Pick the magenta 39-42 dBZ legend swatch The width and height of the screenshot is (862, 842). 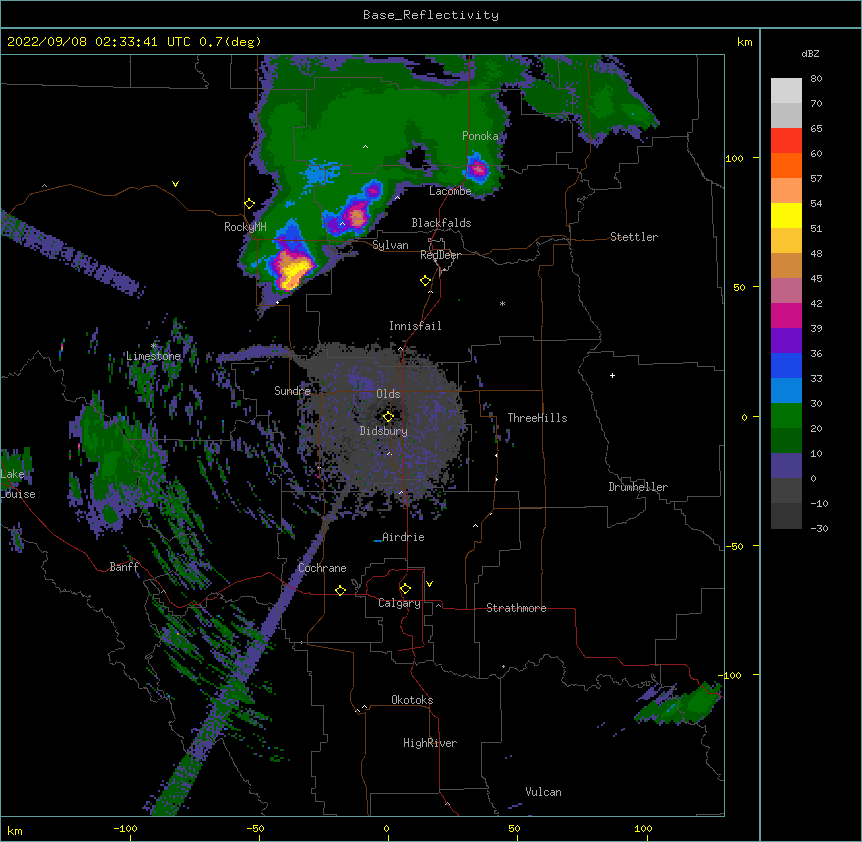[786, 315]
